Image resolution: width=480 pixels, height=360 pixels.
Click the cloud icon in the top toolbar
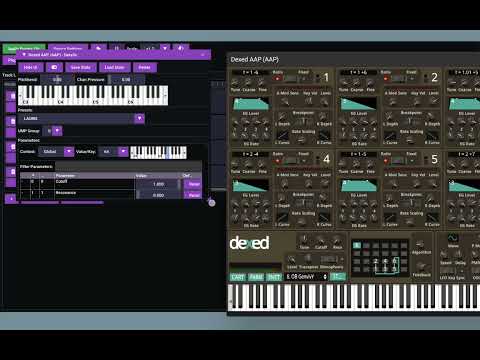point(99,48)
